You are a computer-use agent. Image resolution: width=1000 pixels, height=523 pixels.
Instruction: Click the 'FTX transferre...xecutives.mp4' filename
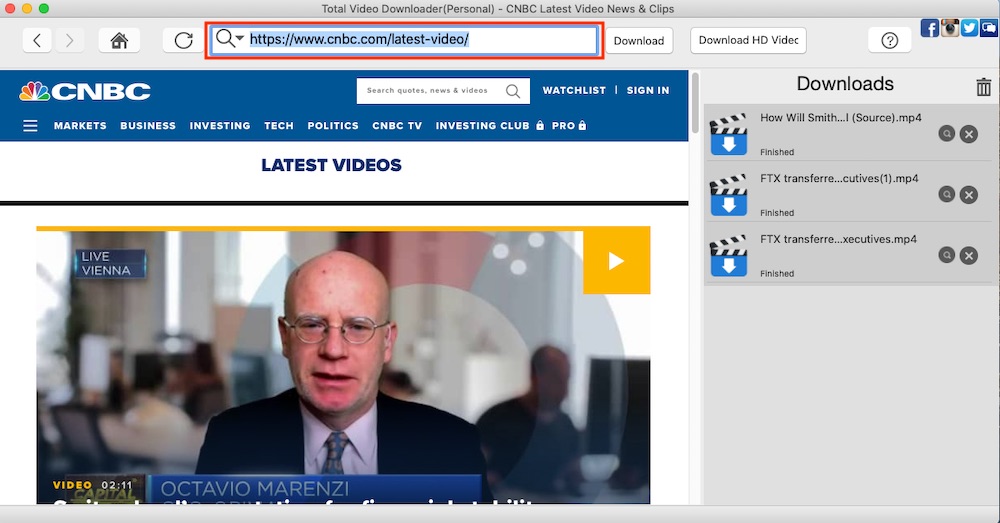click(838, 239)
